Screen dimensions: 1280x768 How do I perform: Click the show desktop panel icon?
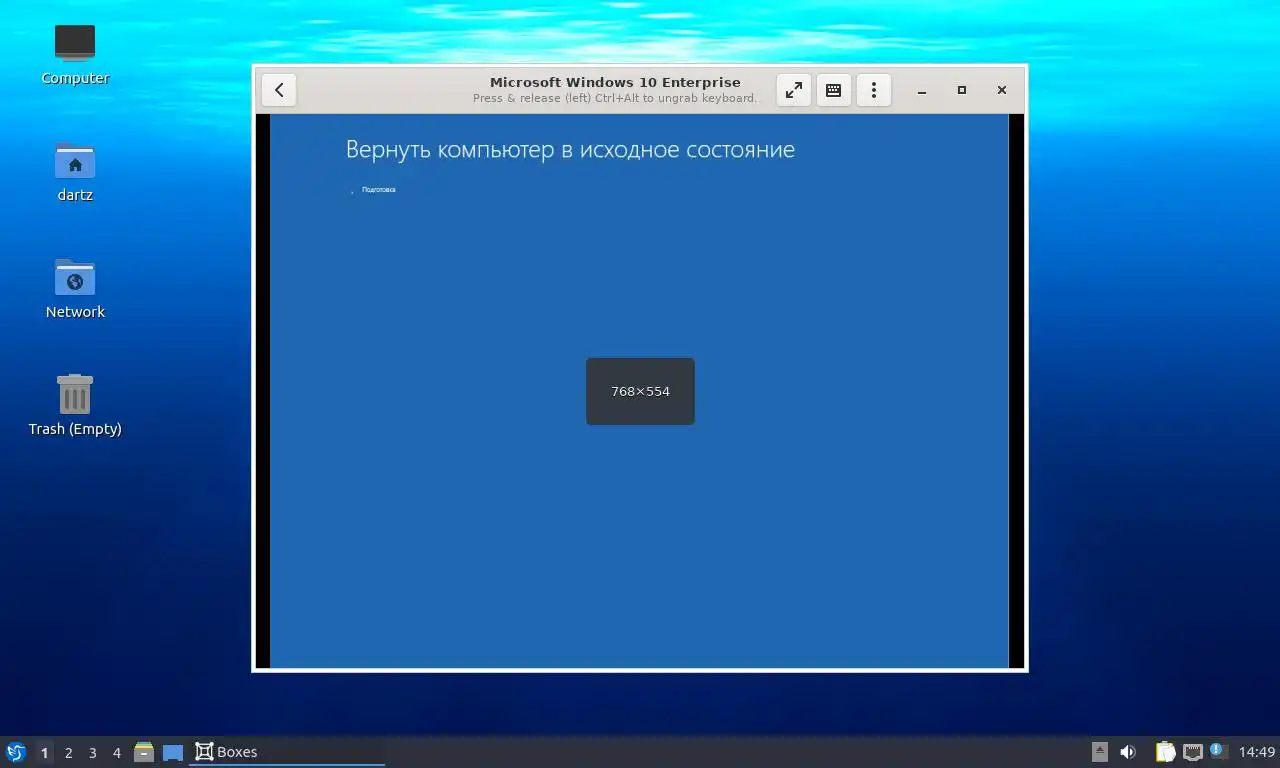coord(173,752)
